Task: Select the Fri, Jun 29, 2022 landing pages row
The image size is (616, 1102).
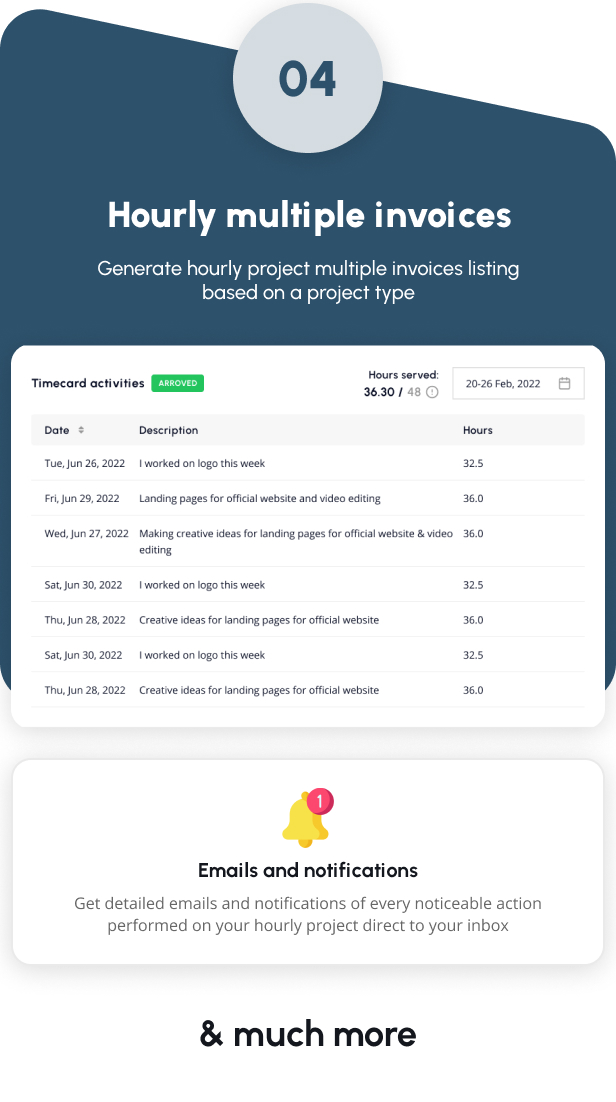Action: 308,498
